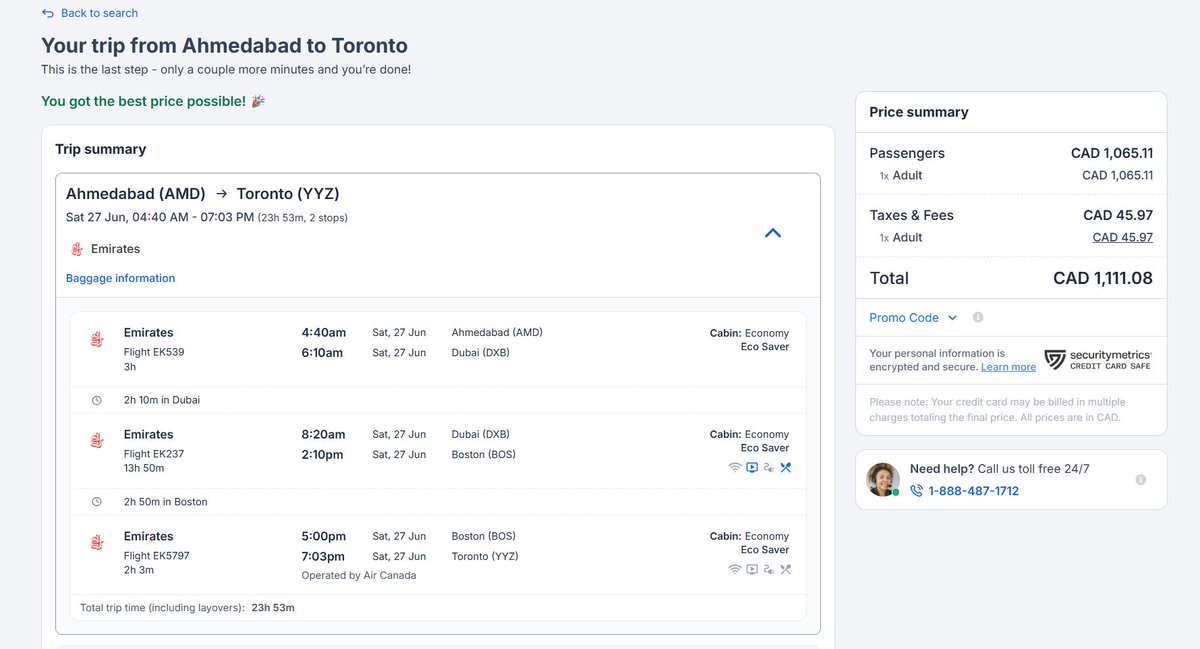Click the 'Operated by Air Canada' note
This screenshot has width=1200, height=649.
coord(359,575)
